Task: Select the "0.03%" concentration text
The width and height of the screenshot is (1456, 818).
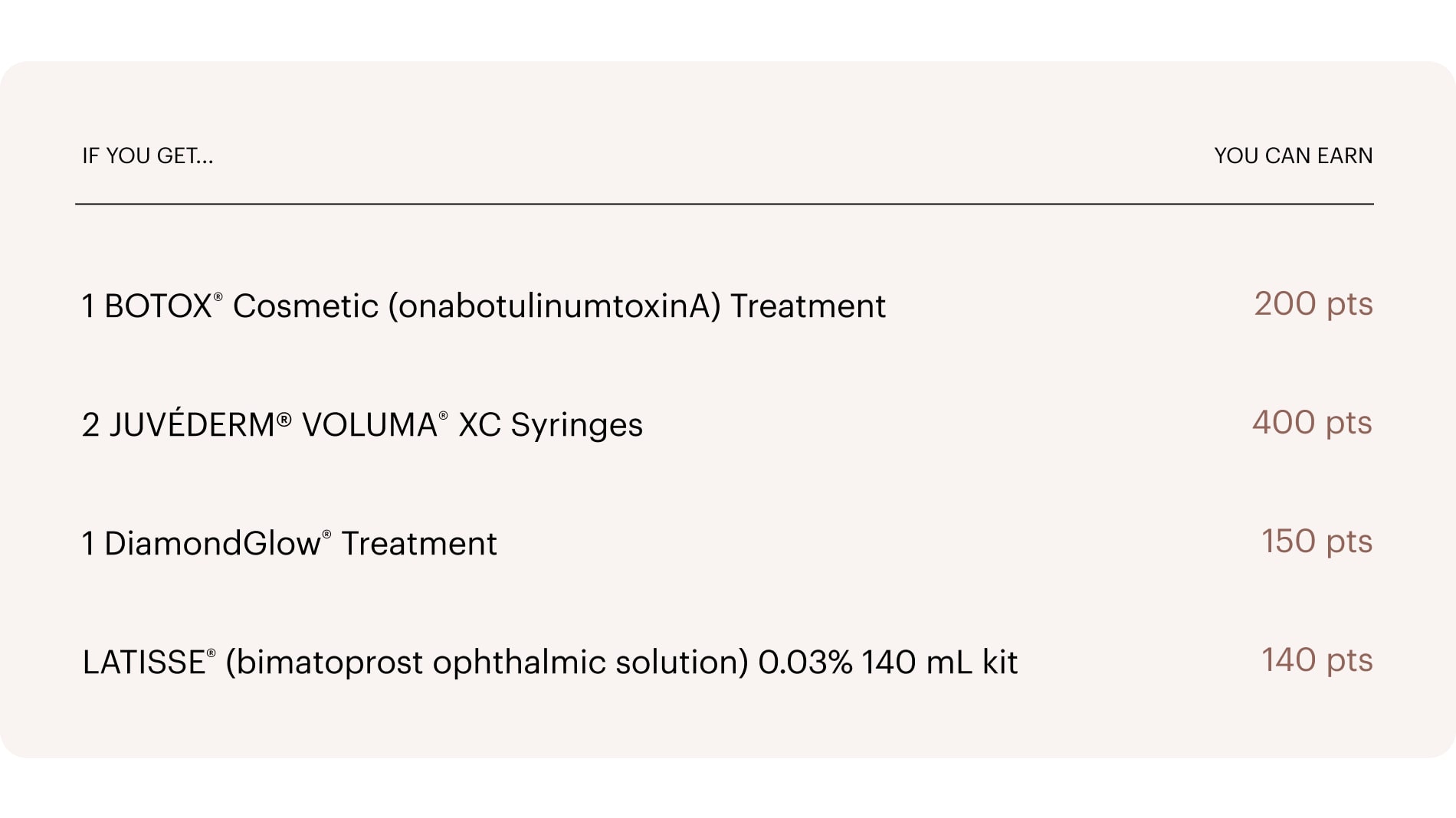Action: 805,663
